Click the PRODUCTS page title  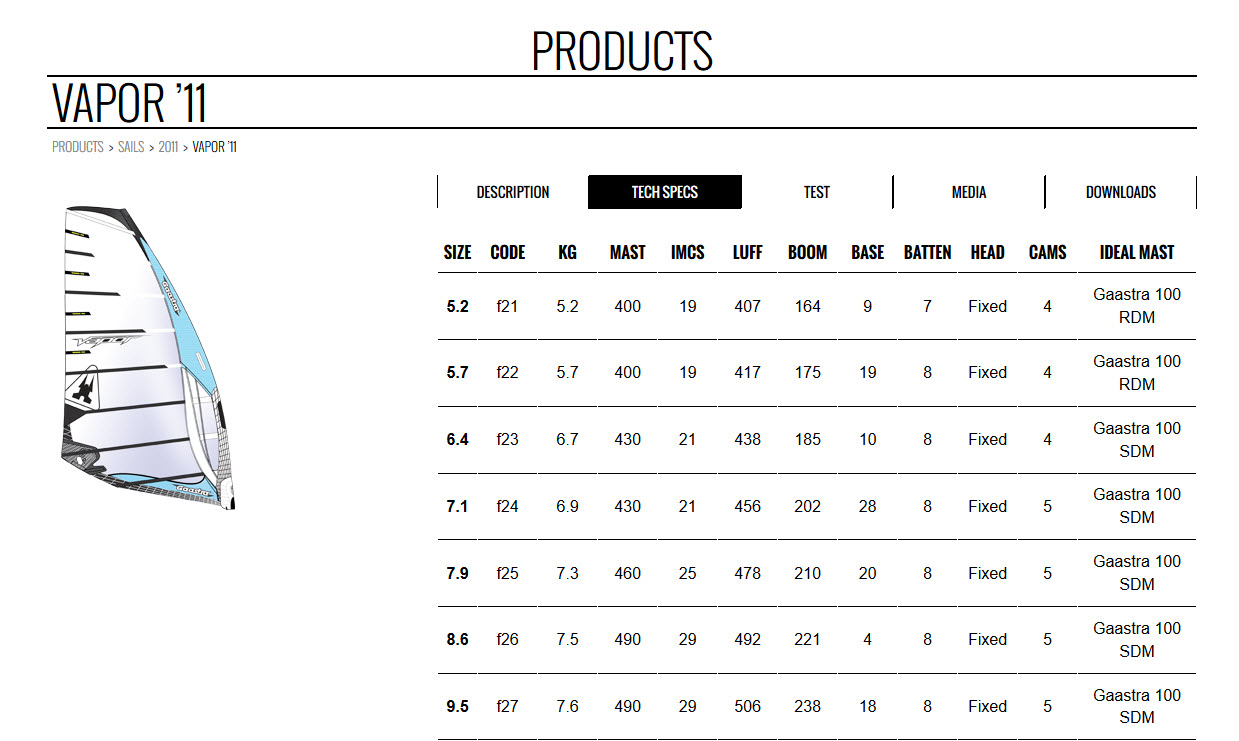click(x=621, y=50)
